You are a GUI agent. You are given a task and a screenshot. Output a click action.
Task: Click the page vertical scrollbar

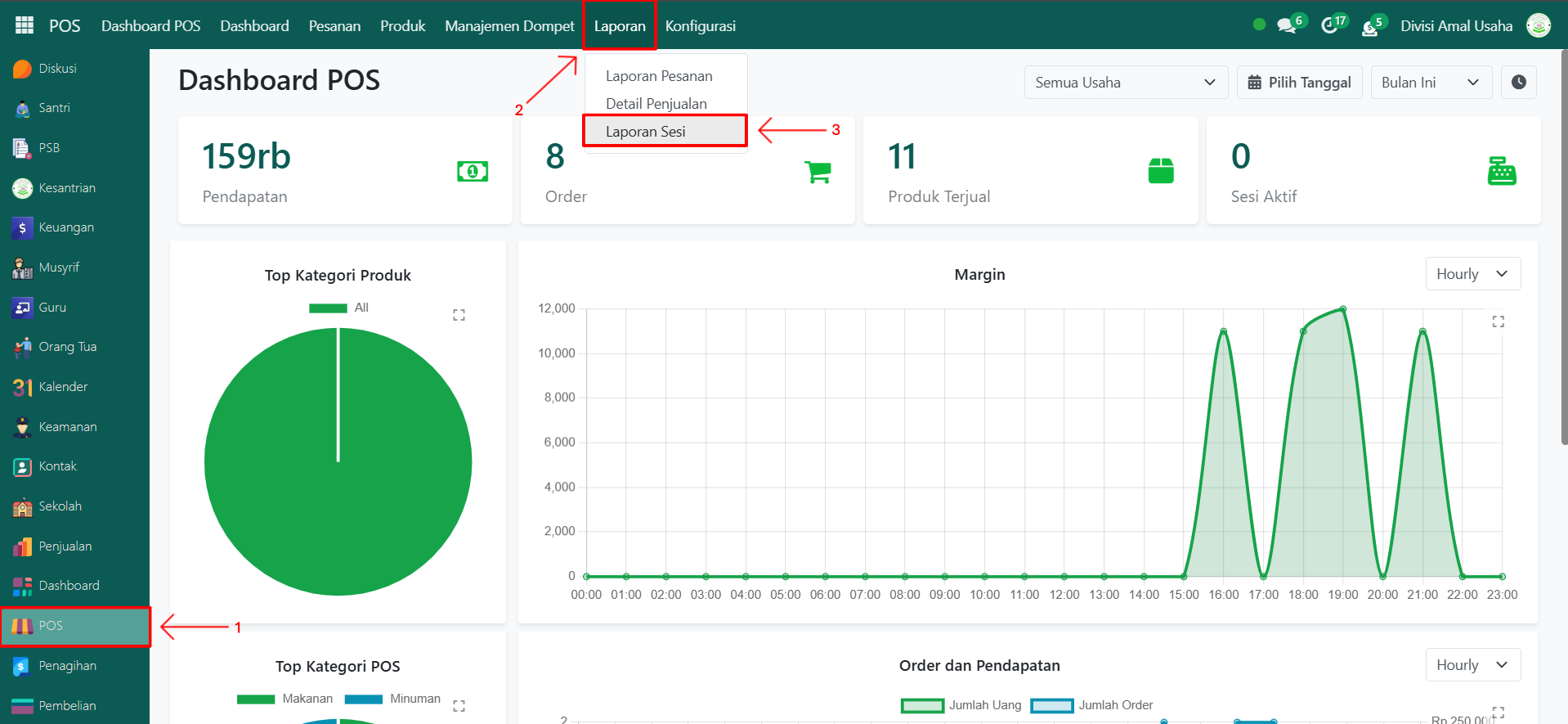tap(1563, 245)
